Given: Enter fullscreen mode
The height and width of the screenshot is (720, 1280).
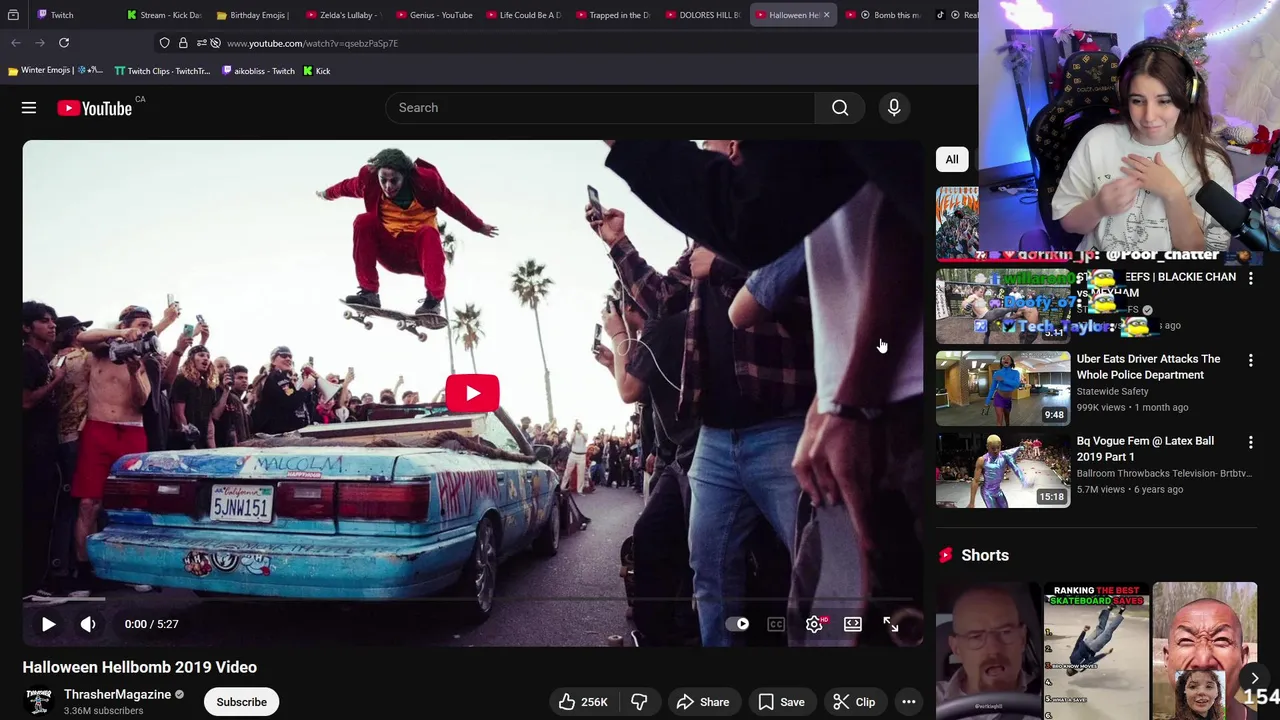Looking at the screenshot, I should (x=891, y=624).
